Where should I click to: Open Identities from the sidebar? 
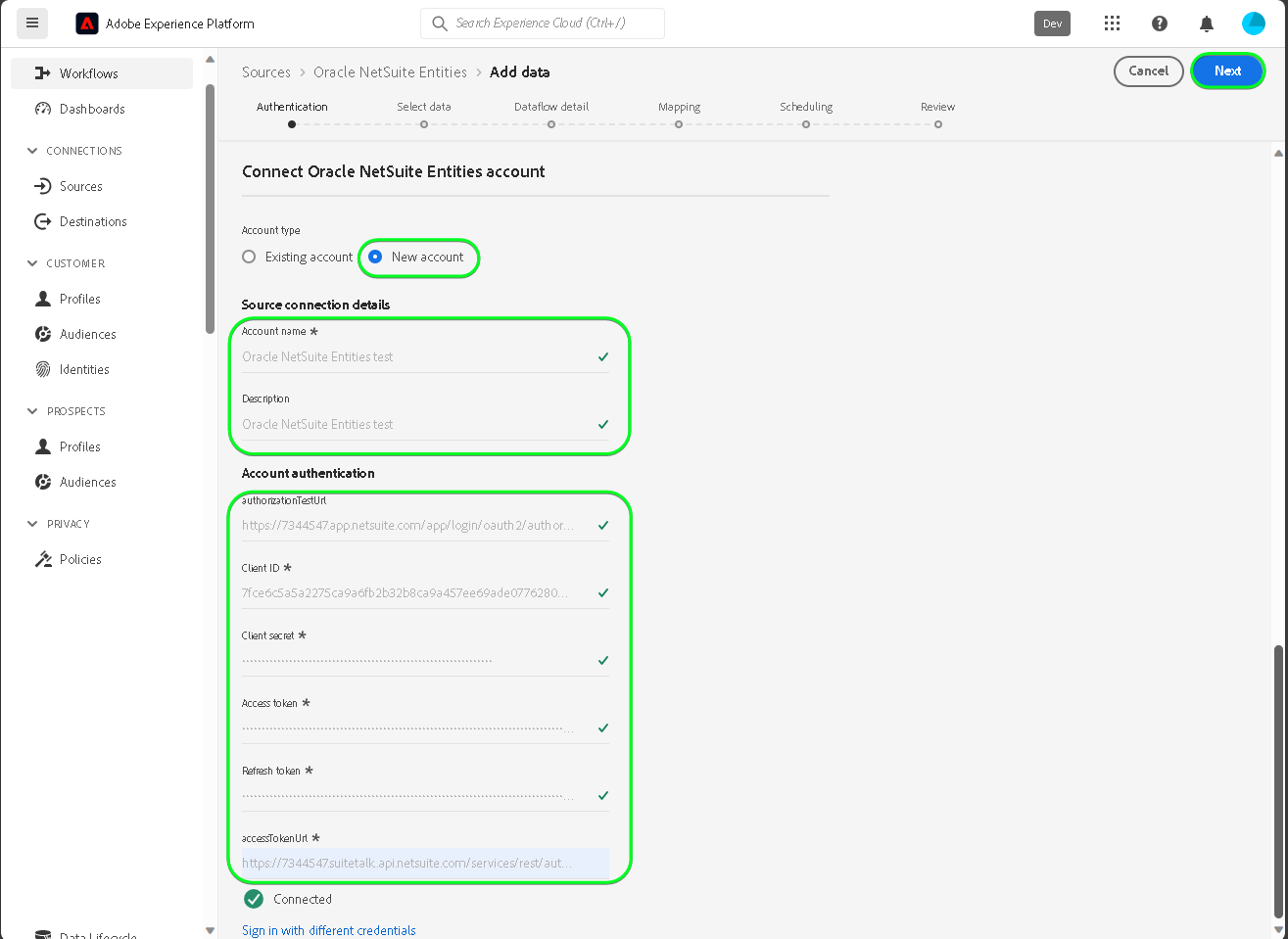(x=84, y=369)
